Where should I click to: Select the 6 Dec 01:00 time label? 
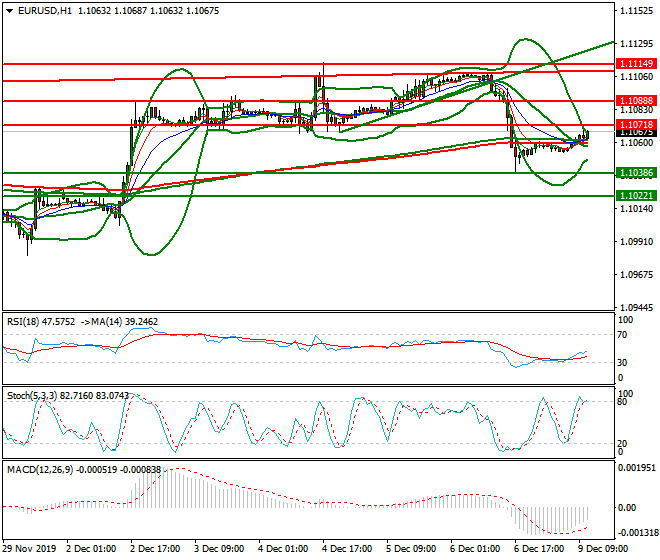point(475,549)
